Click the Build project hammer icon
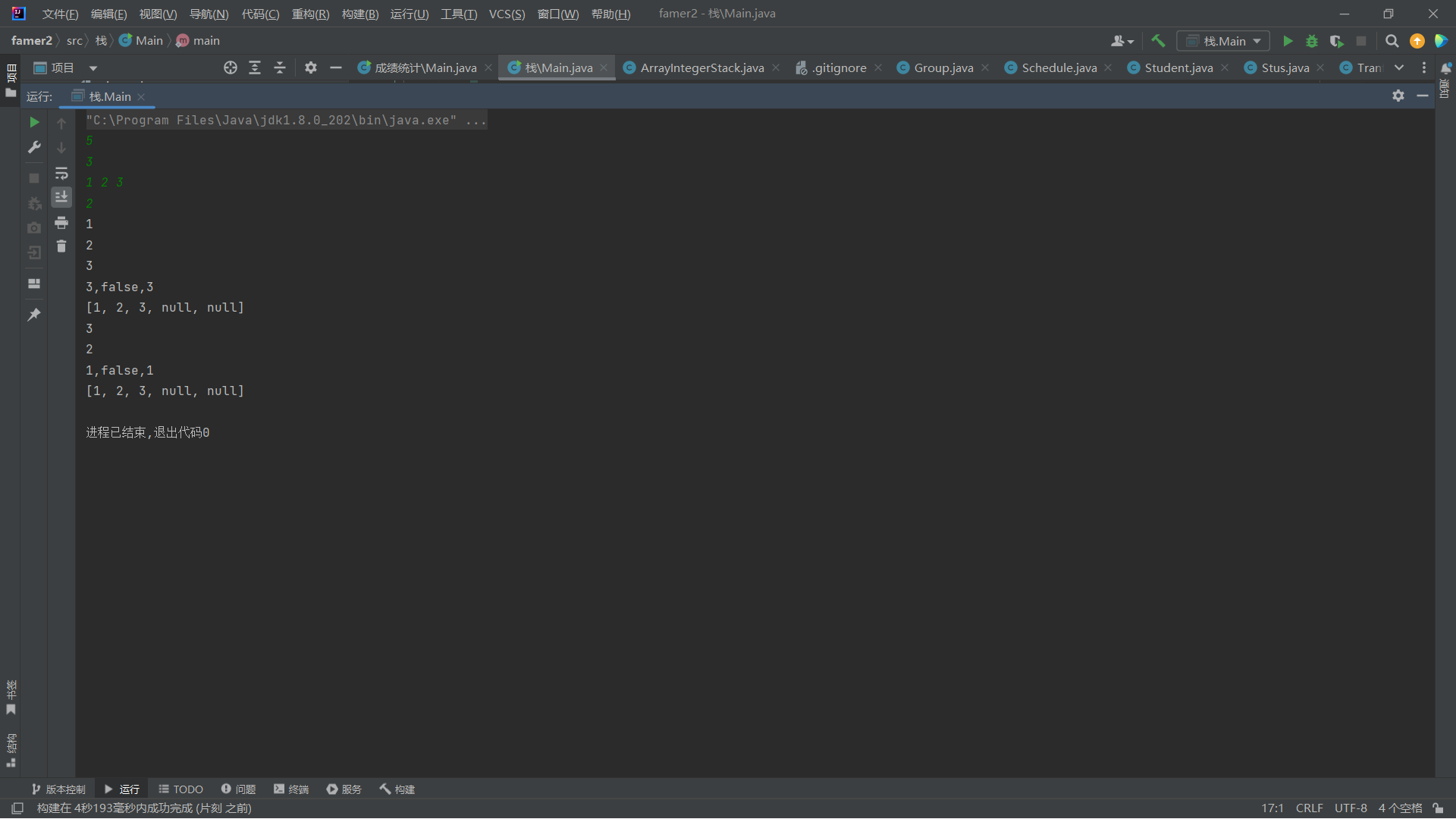The image size is (1456, 819). point(1158,41)
